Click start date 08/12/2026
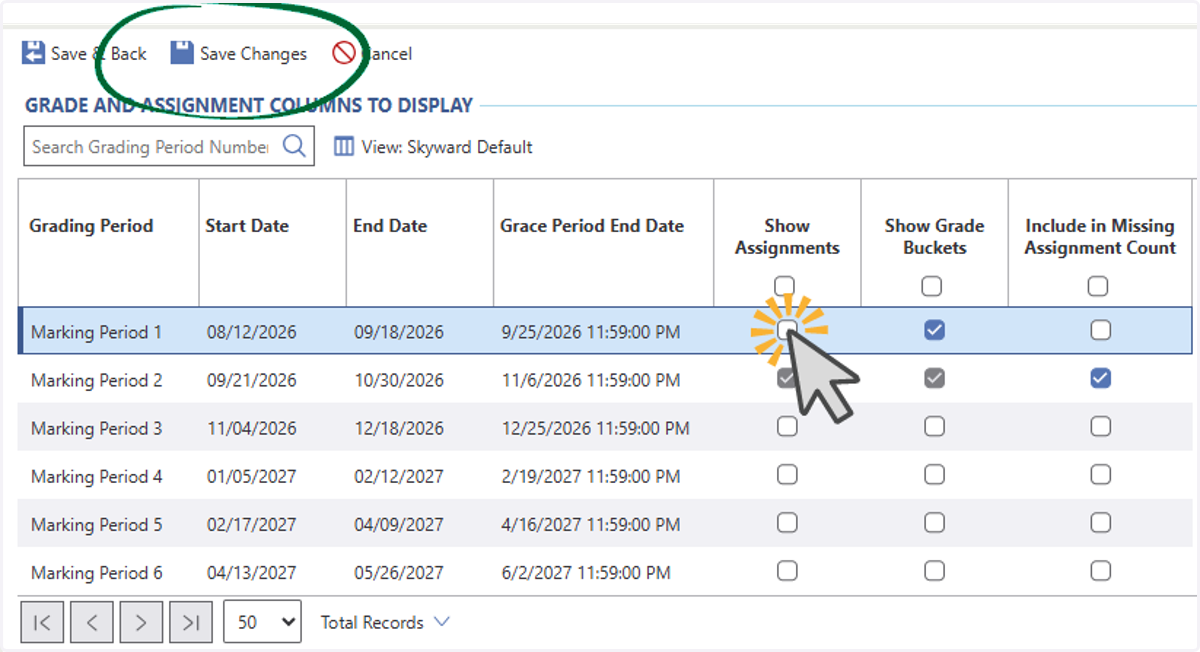This screenshot has height=652, width=1200. coord(252,332)
